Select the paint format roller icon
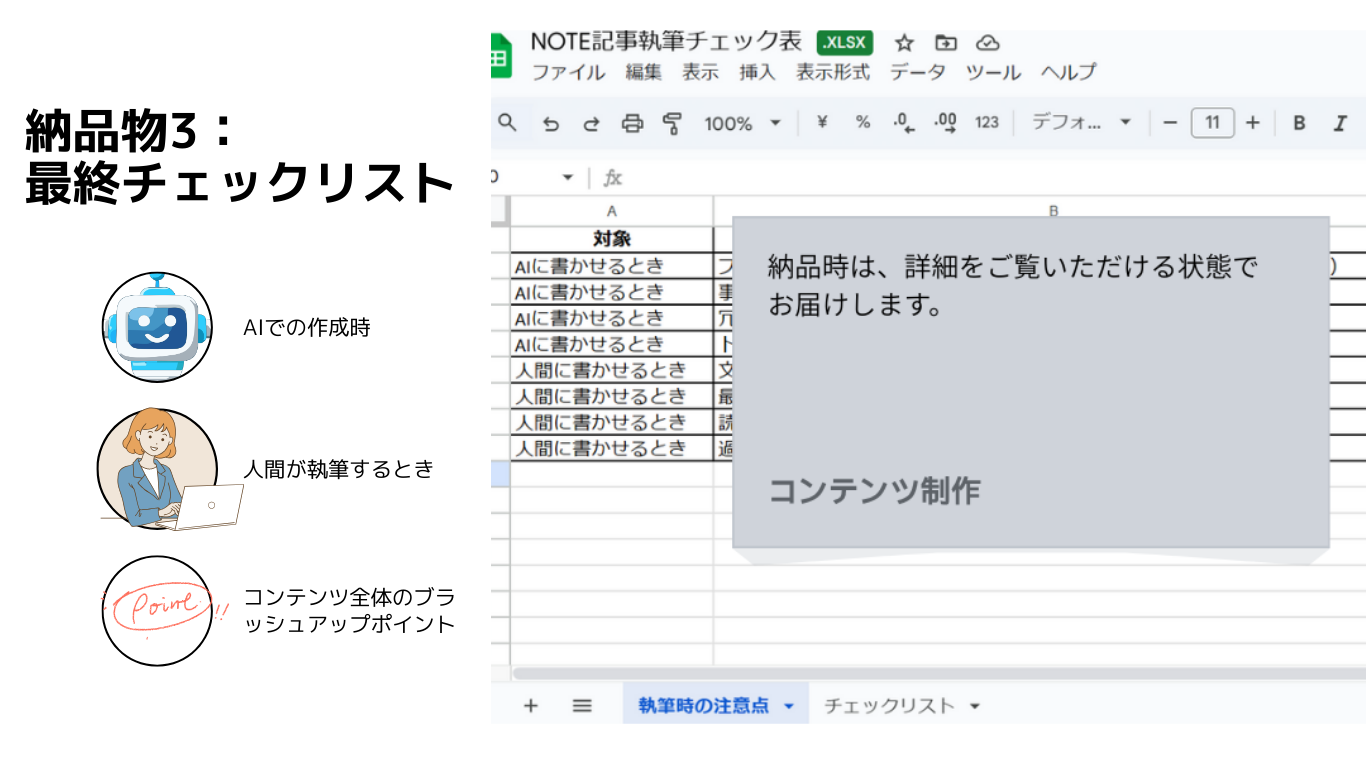Screen dimensions: 1366x768 click(x=672, y=123)
